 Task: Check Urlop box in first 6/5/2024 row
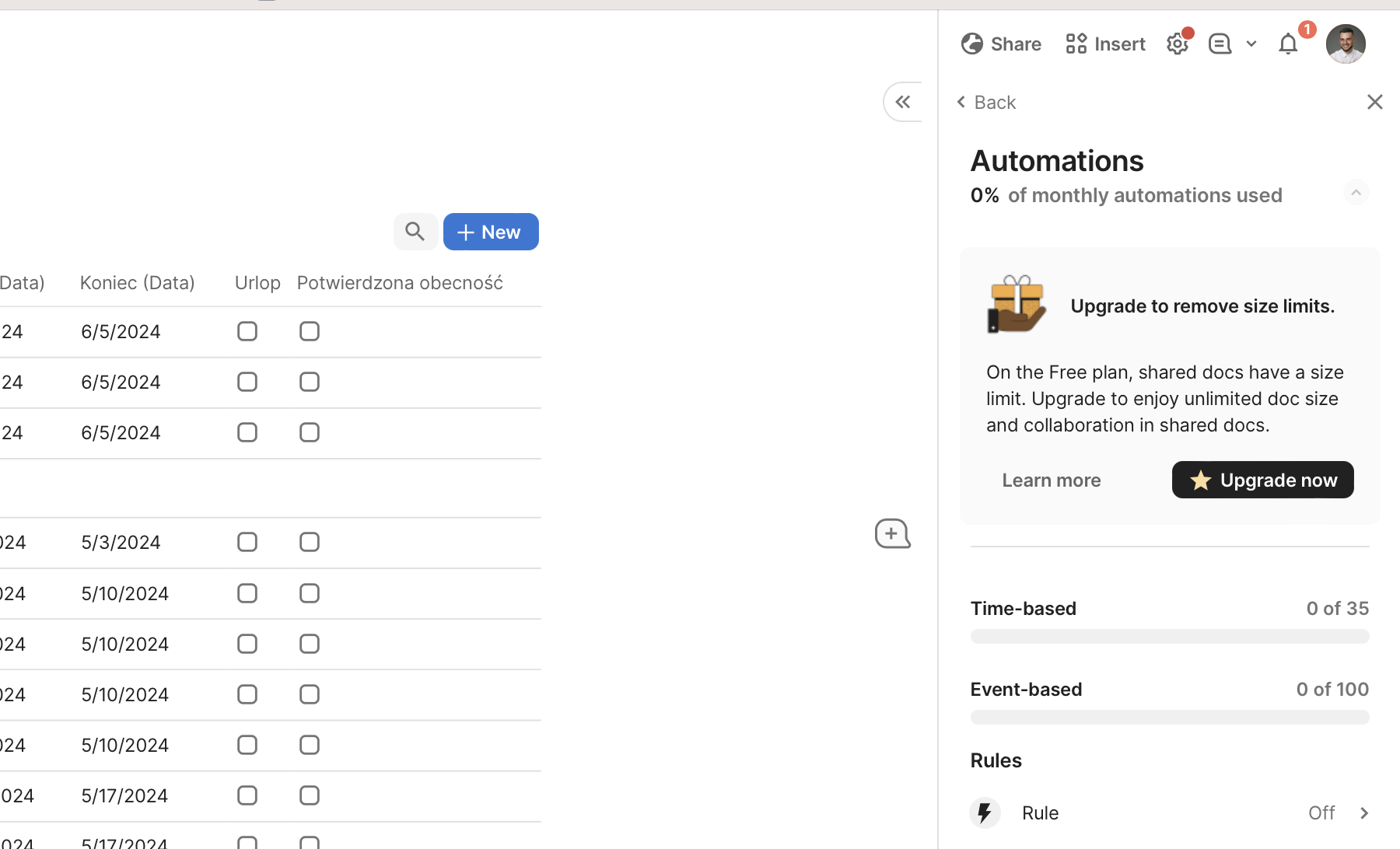point(247,331)
